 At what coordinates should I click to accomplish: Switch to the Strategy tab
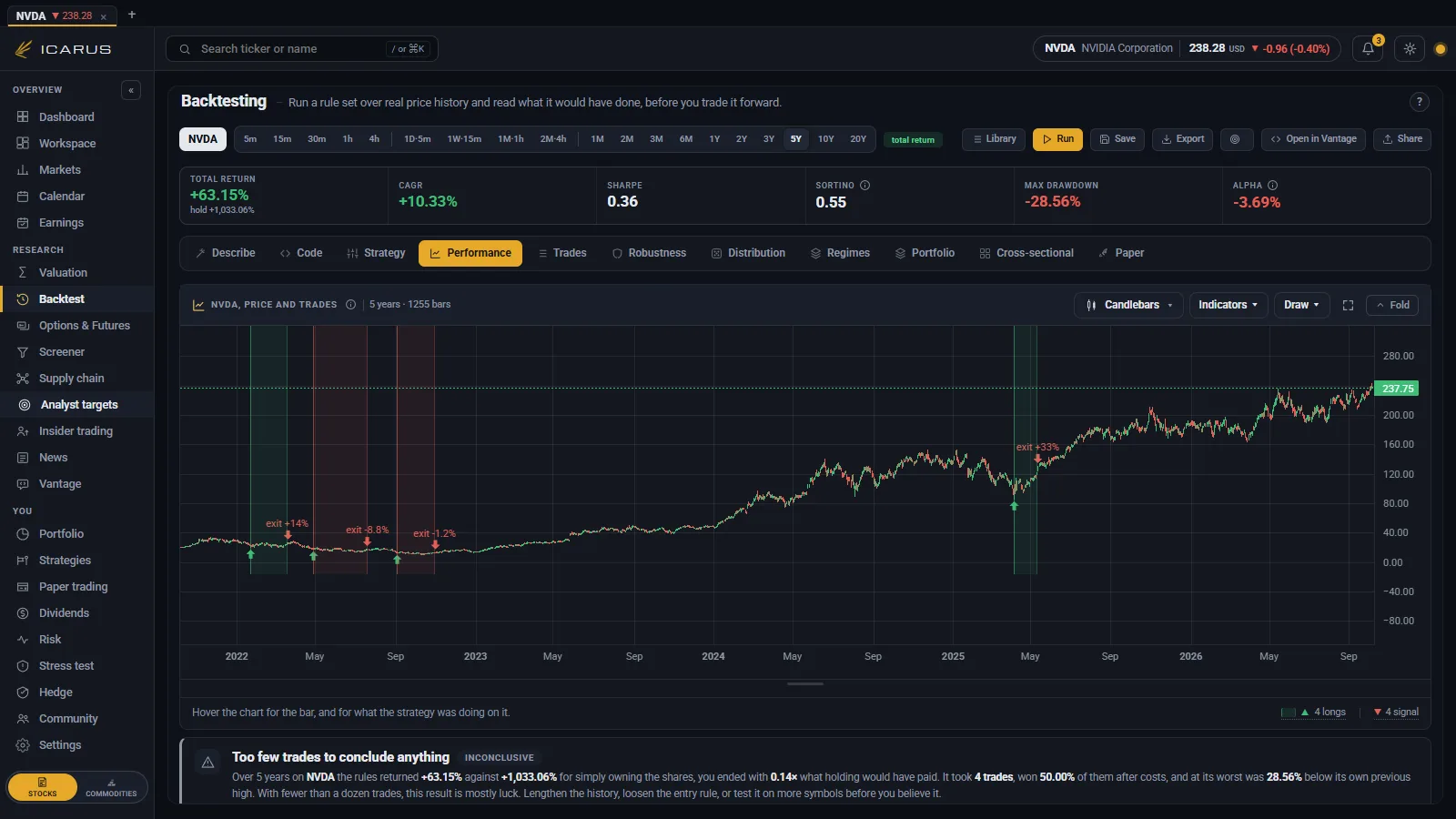click(x=376, y=253)
